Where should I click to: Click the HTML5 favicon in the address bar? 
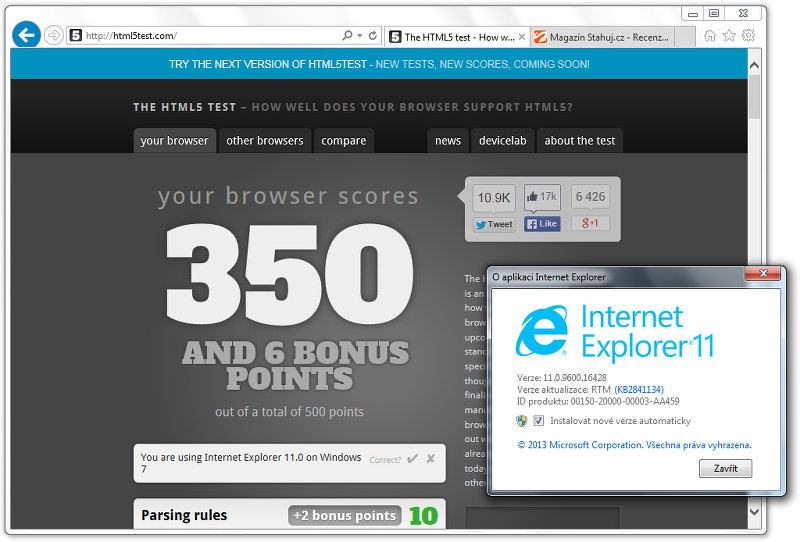pyautogui.click(x=76, y=35)
